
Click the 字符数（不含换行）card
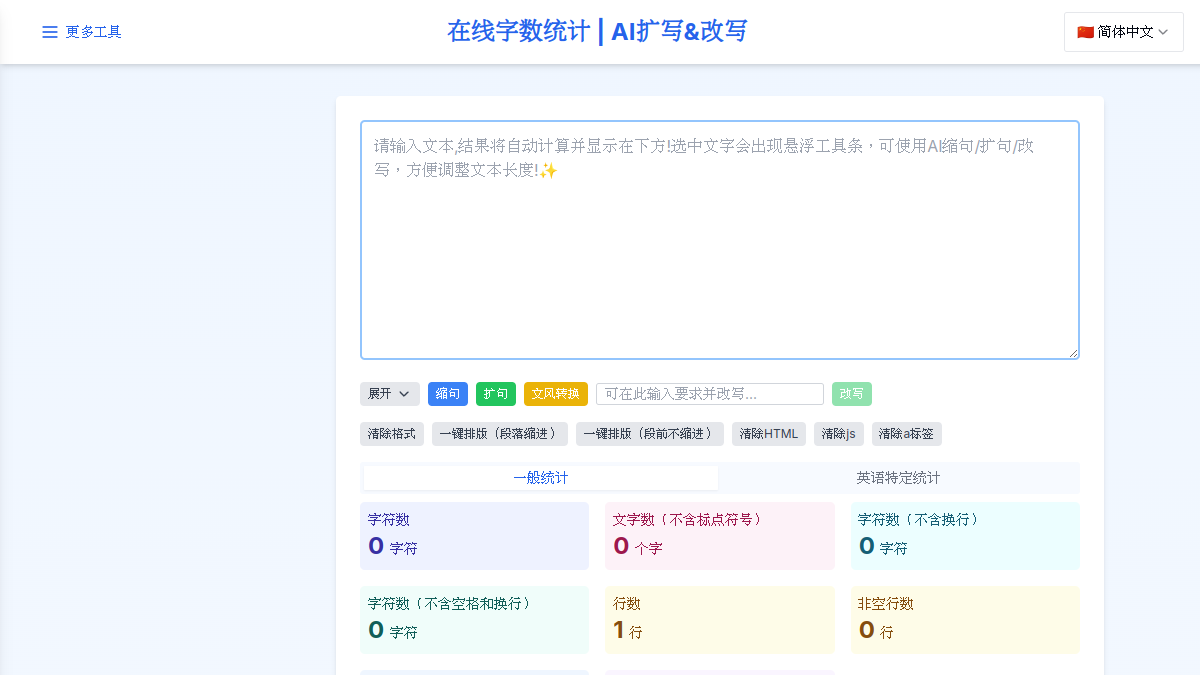coord(965,536)
